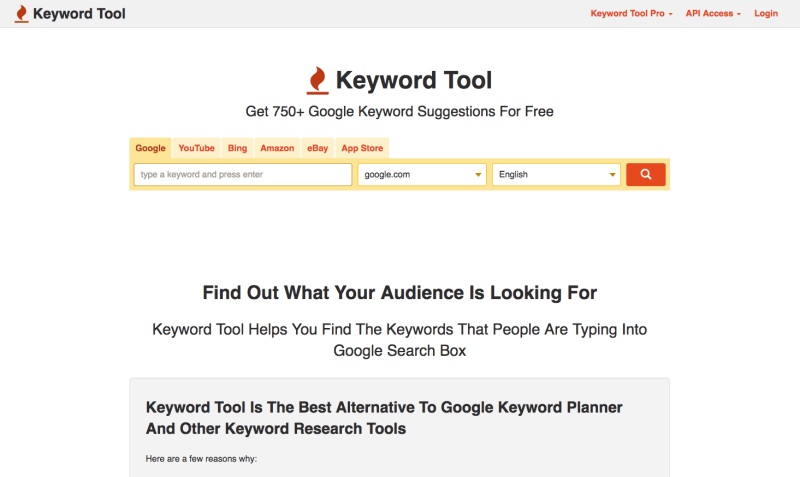Switch to the App Store tab
This screenshot has height=477, width=800.
[362, 148]
